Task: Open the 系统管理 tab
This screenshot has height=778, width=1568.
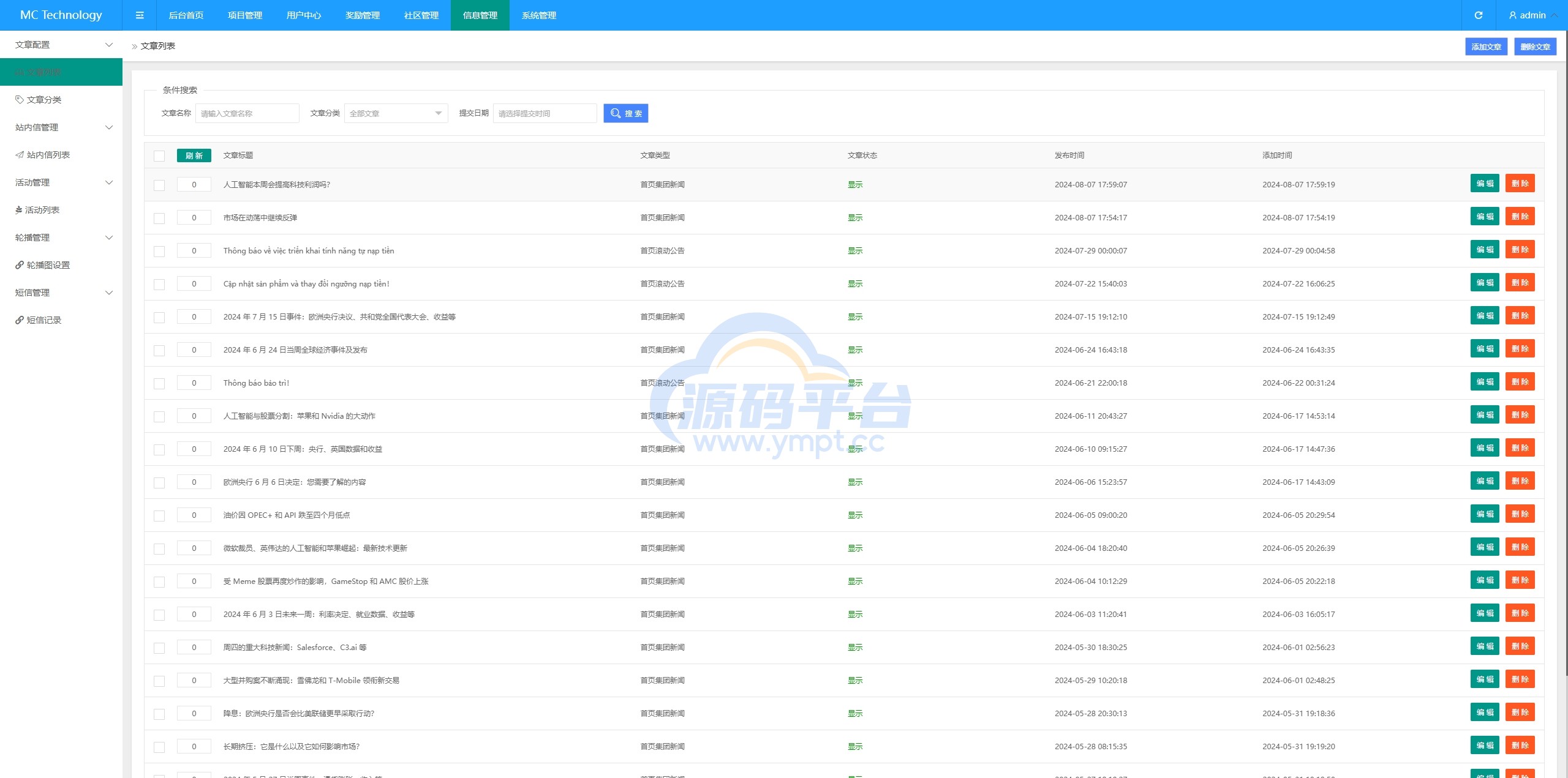Action: click(539, 15)
